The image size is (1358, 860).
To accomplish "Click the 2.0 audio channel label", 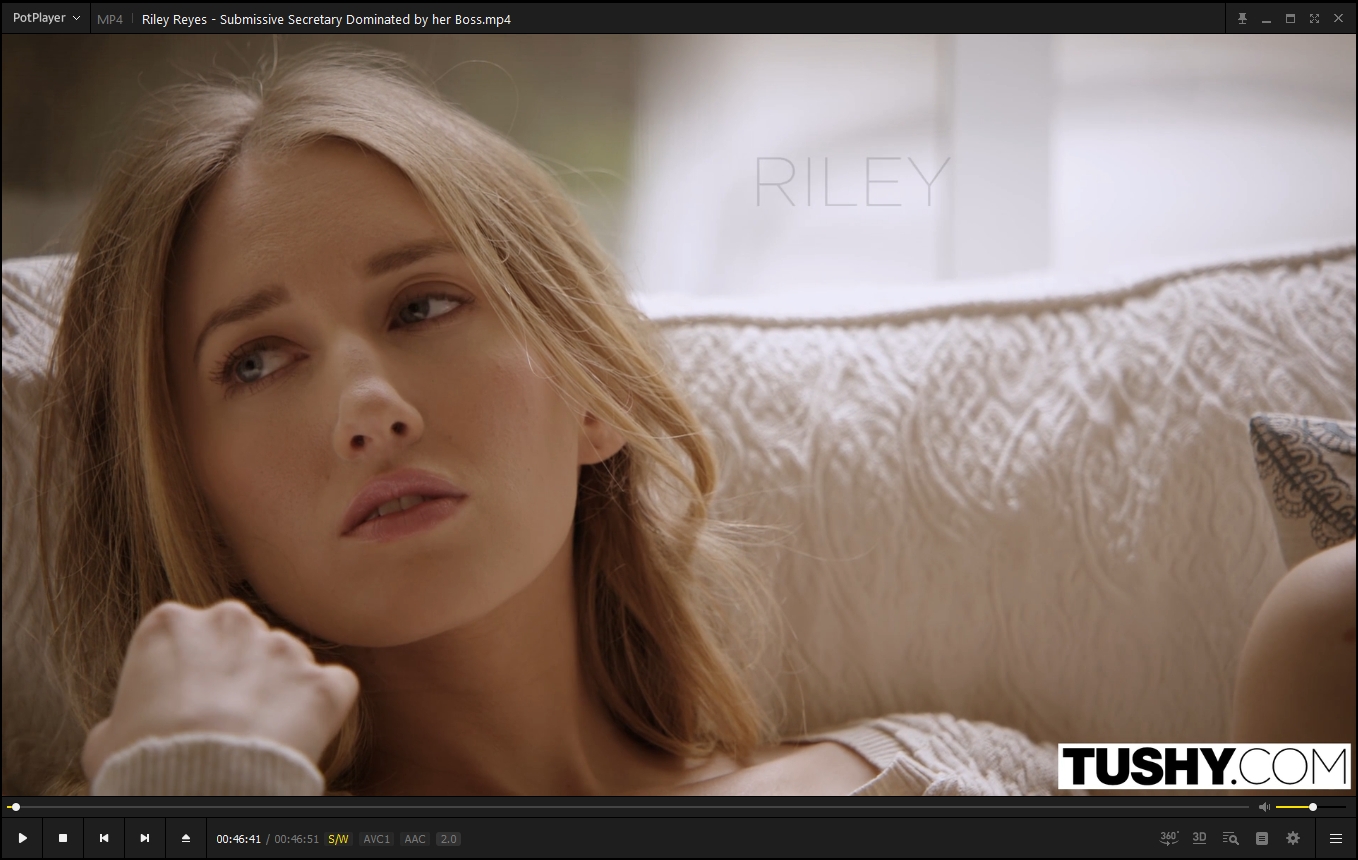I will click(x=448, y=839).
